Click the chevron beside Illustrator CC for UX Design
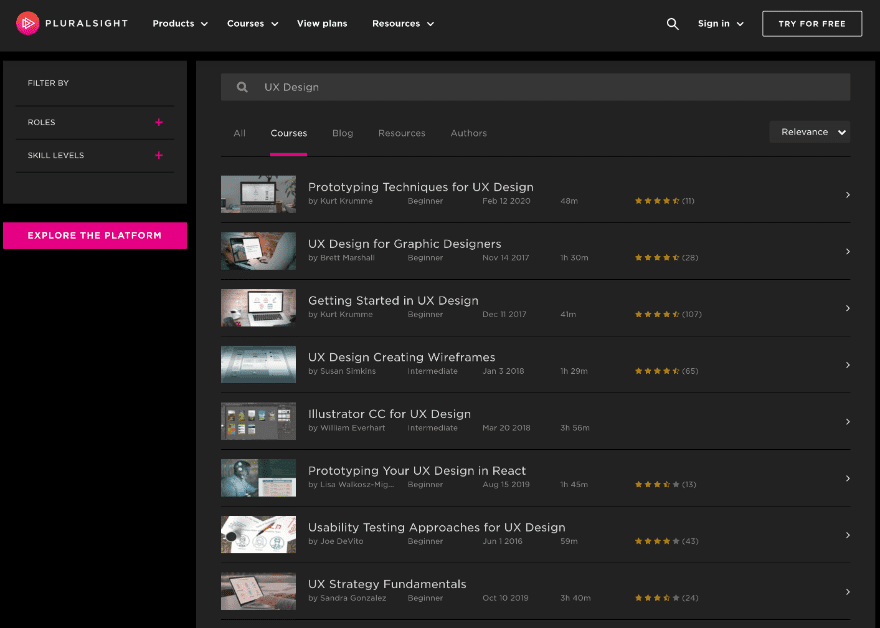This screenshot has height=628, width=880. (846, 421)
